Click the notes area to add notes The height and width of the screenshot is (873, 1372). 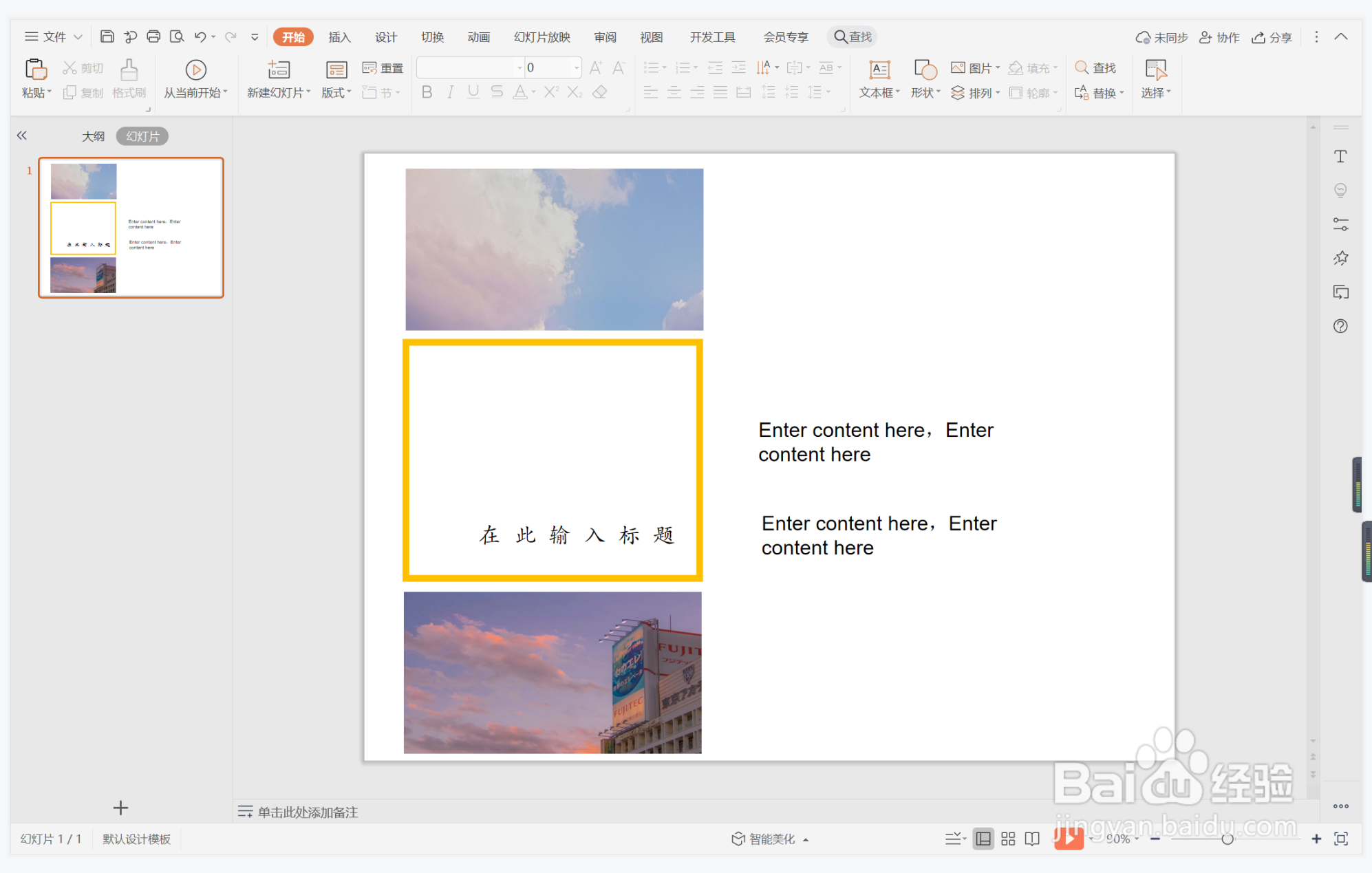308,812
